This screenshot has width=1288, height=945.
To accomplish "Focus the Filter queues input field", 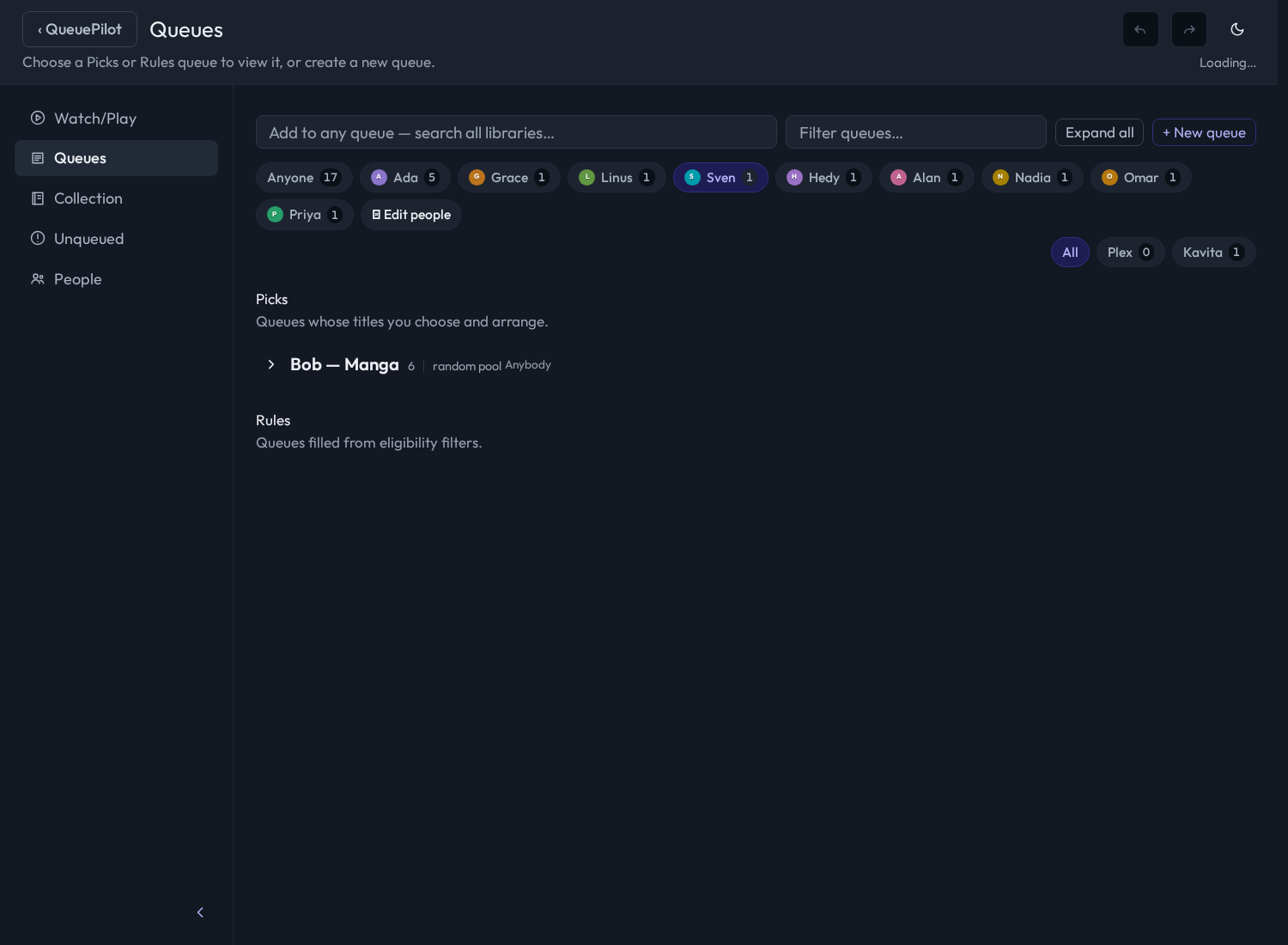I will (x=915, y=132).
